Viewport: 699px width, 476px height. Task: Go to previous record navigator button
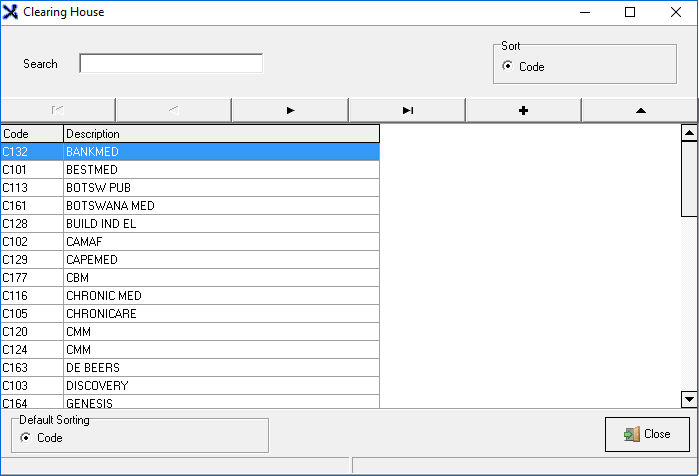174,110
